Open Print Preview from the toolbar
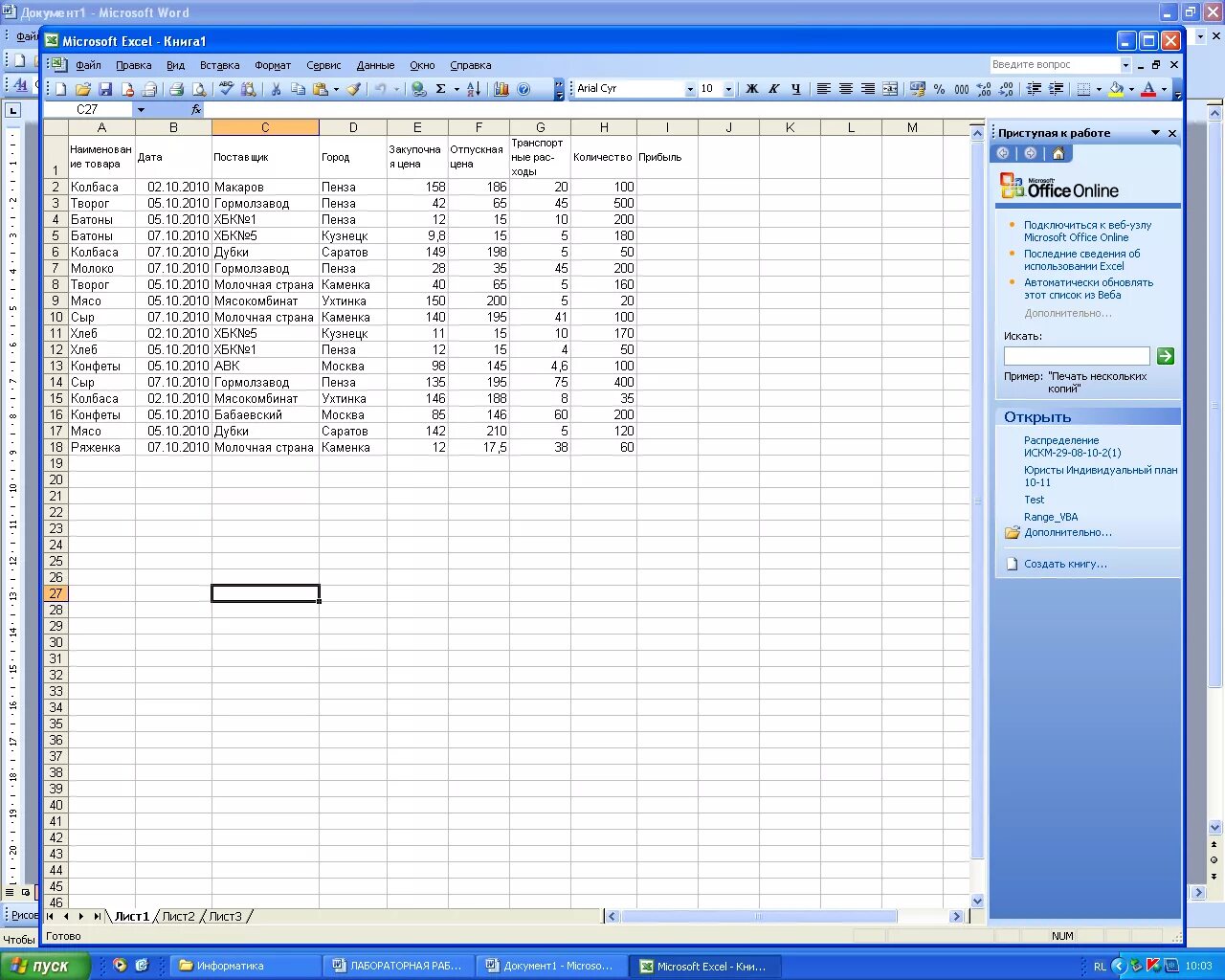The width and height of the screenshot is (1225, 980). click(198, 89)
